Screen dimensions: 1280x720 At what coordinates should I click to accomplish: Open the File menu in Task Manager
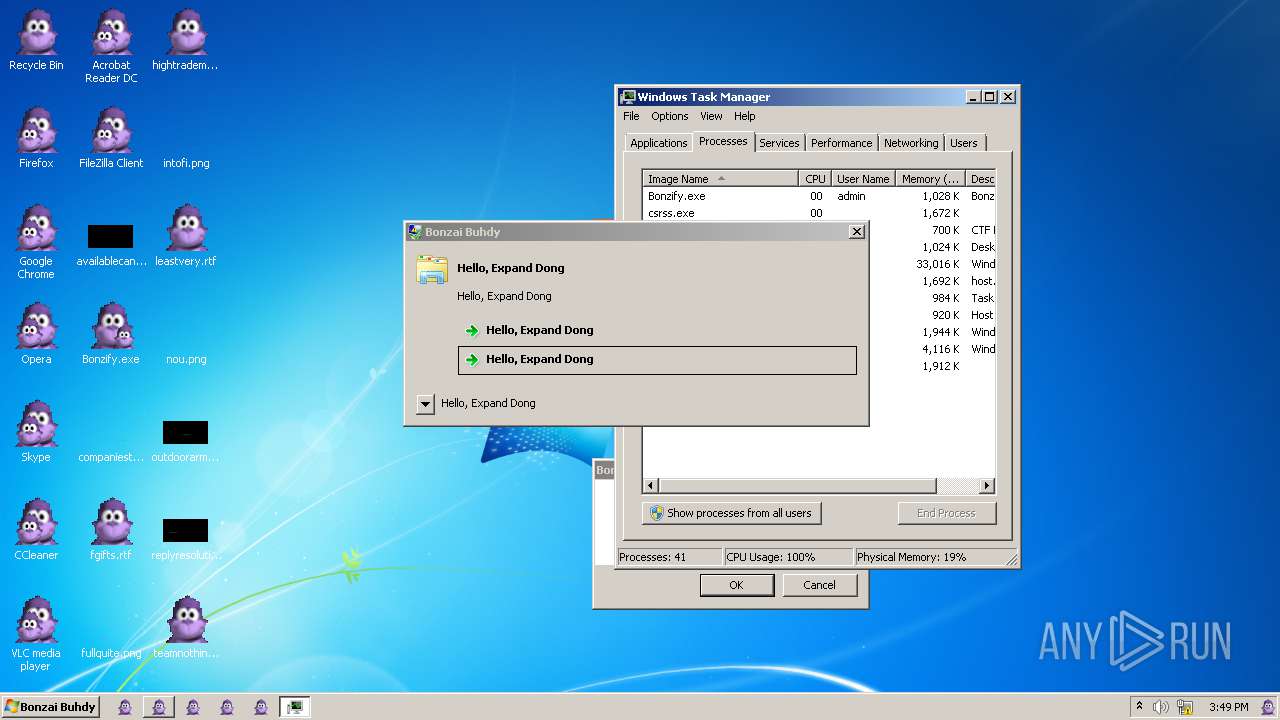pyautogui.click(x=631, y=116)
